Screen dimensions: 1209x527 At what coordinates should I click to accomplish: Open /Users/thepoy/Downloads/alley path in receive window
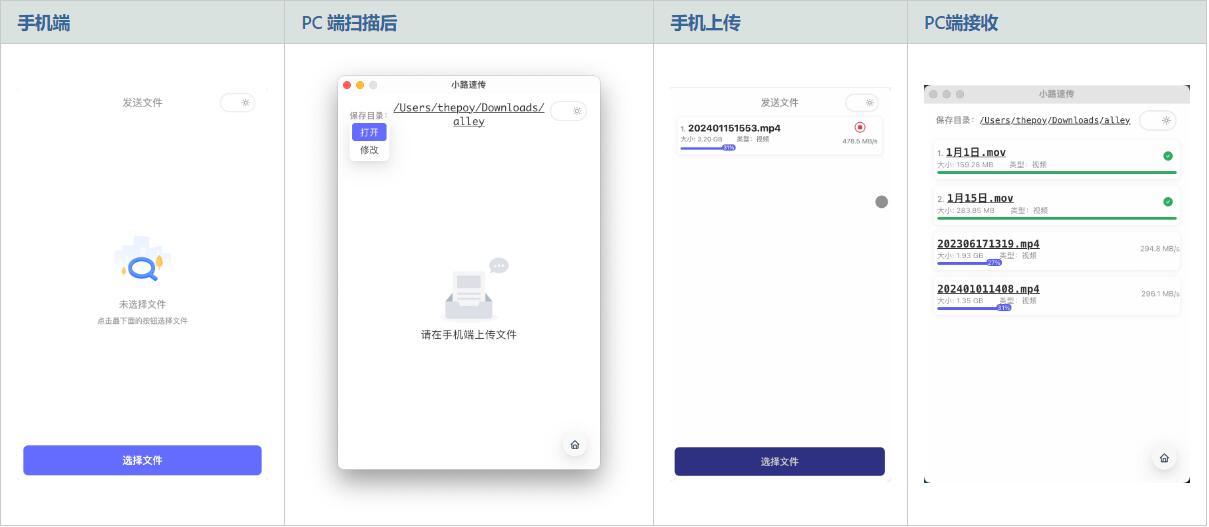pyautogui.click(x=1054, y=120)
